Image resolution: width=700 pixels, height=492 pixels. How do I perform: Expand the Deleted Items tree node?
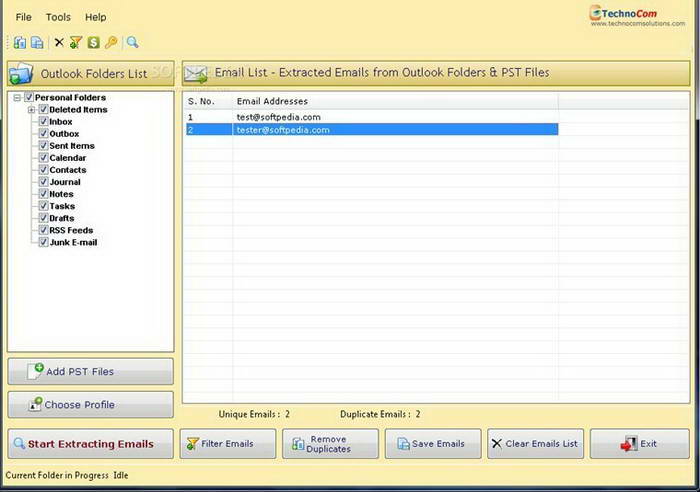(x=31, y=109)
